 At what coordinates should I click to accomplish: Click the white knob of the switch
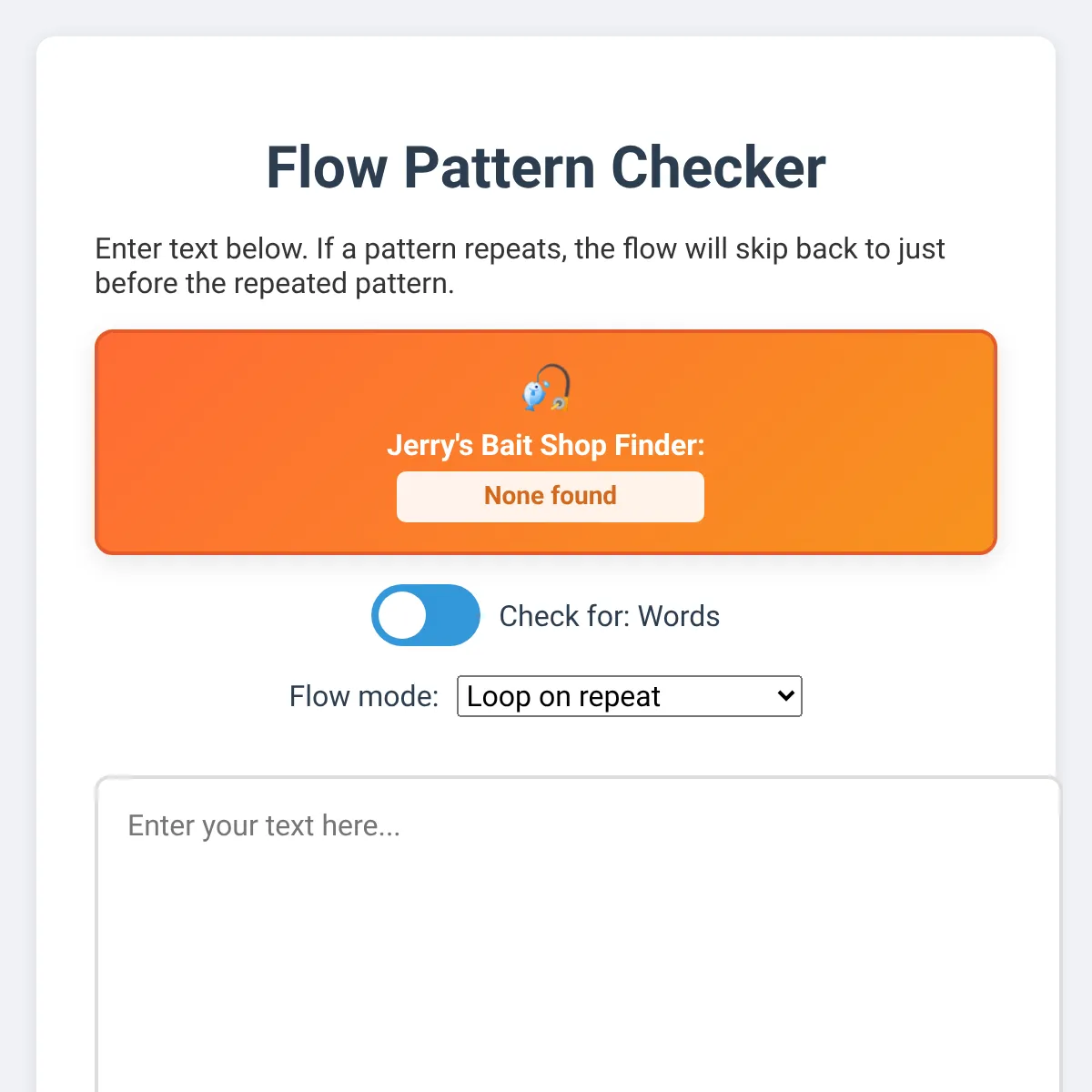coord(402,615)
